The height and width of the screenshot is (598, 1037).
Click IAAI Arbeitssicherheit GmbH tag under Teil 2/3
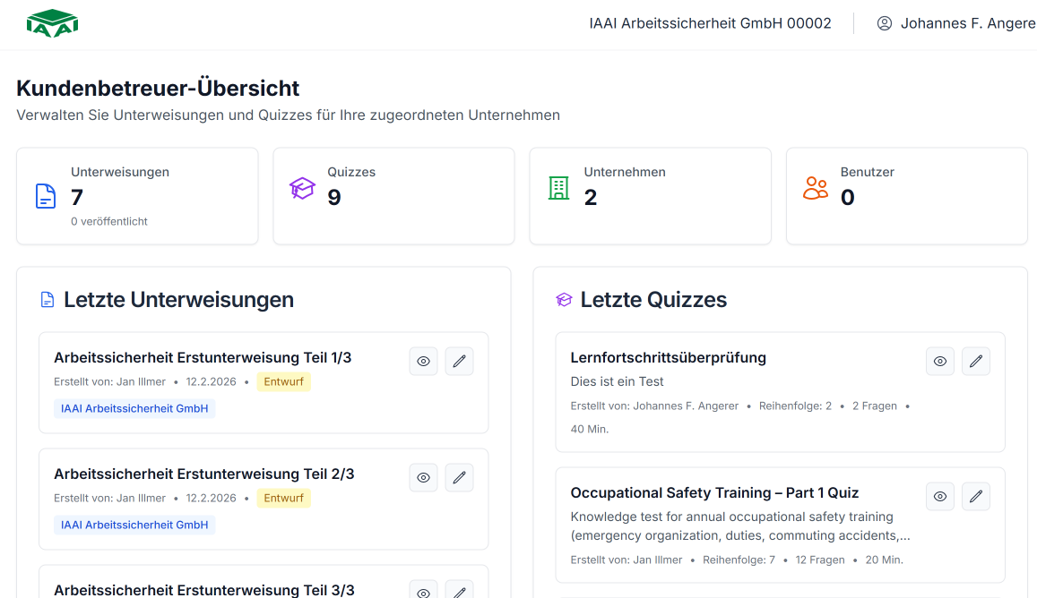tap(134, 525)
